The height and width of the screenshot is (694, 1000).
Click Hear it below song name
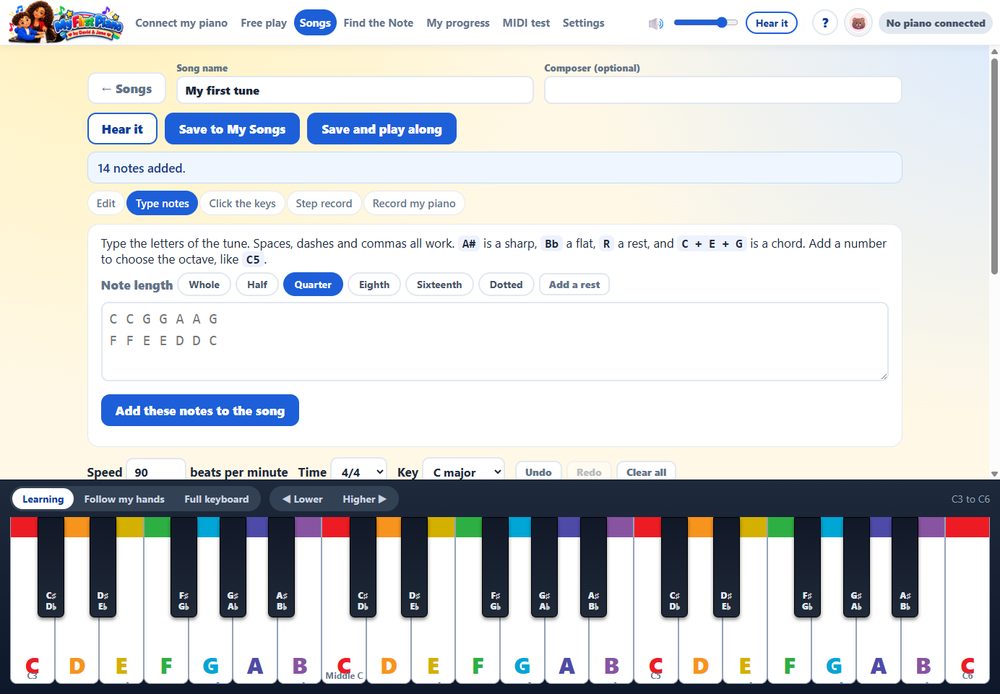pyautogui.click(x=122, y=129)
